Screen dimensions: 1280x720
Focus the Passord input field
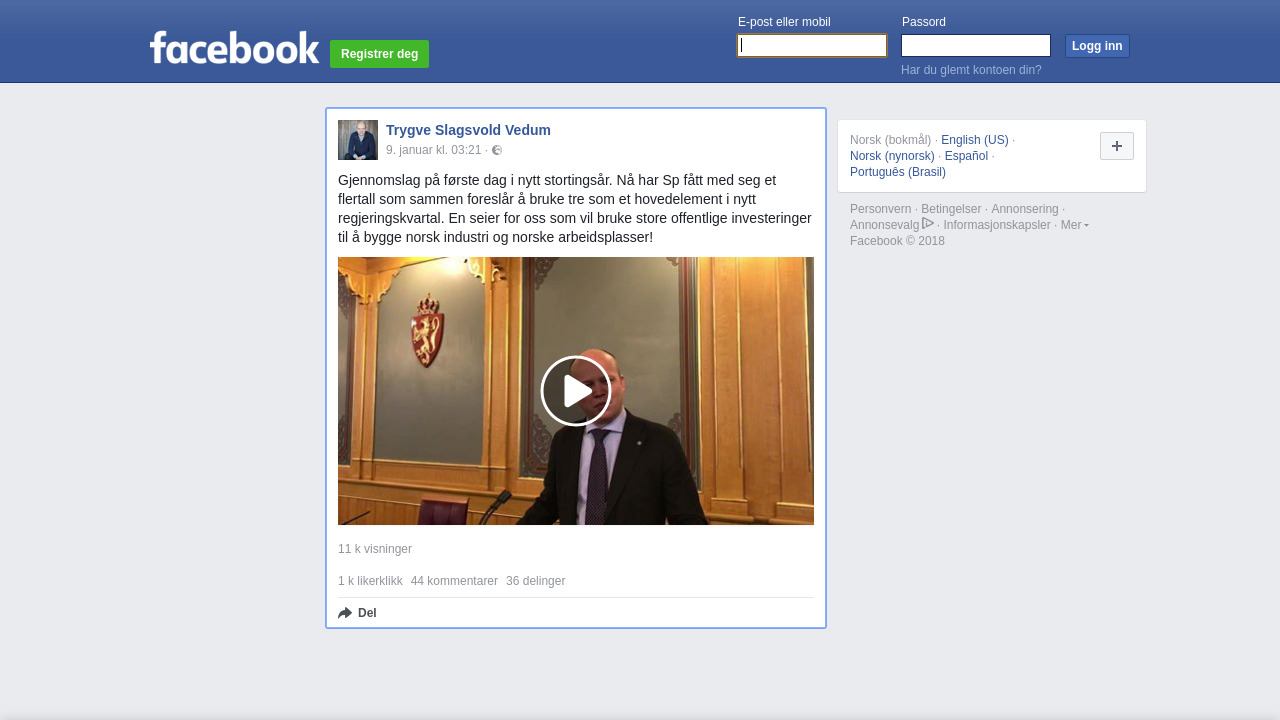[x=976, y=46]
